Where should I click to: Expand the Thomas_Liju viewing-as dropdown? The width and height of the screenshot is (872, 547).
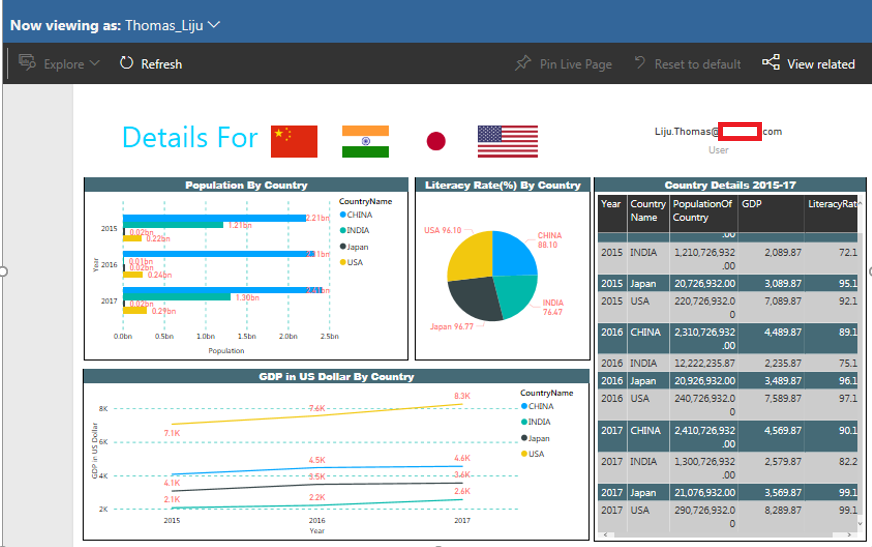(215, 24)
